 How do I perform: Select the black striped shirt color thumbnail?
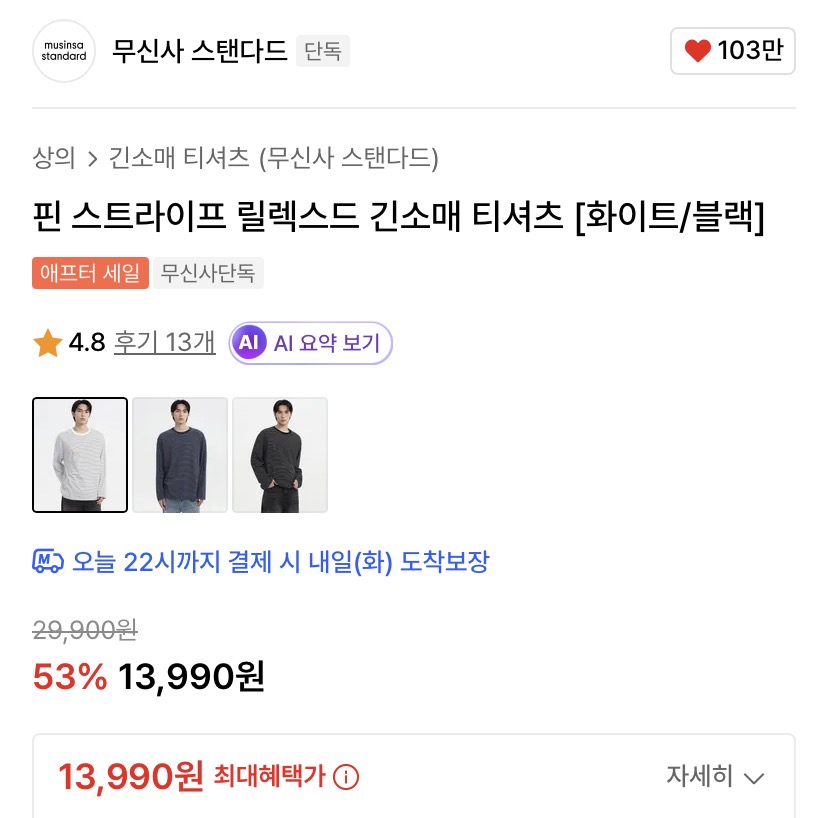click(280, 455)
